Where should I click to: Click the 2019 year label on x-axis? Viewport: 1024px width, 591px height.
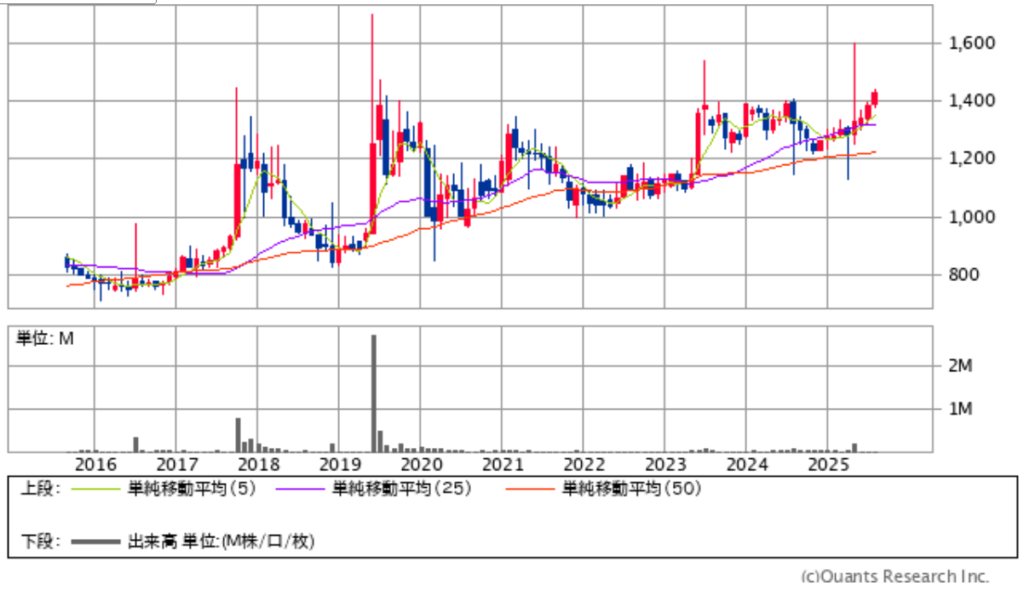click(340, 465)
